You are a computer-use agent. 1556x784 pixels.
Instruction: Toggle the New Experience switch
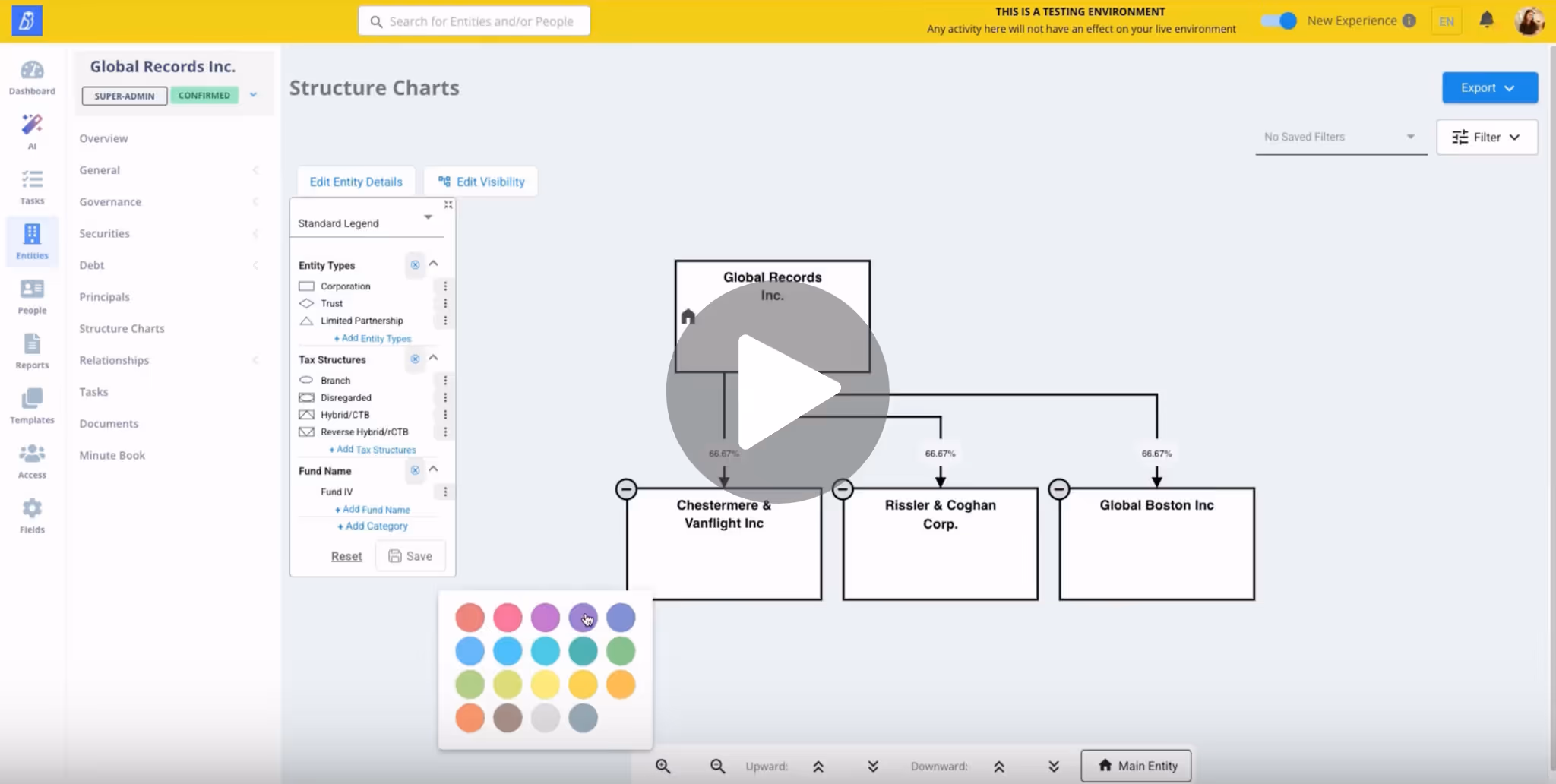(1279, 21)
